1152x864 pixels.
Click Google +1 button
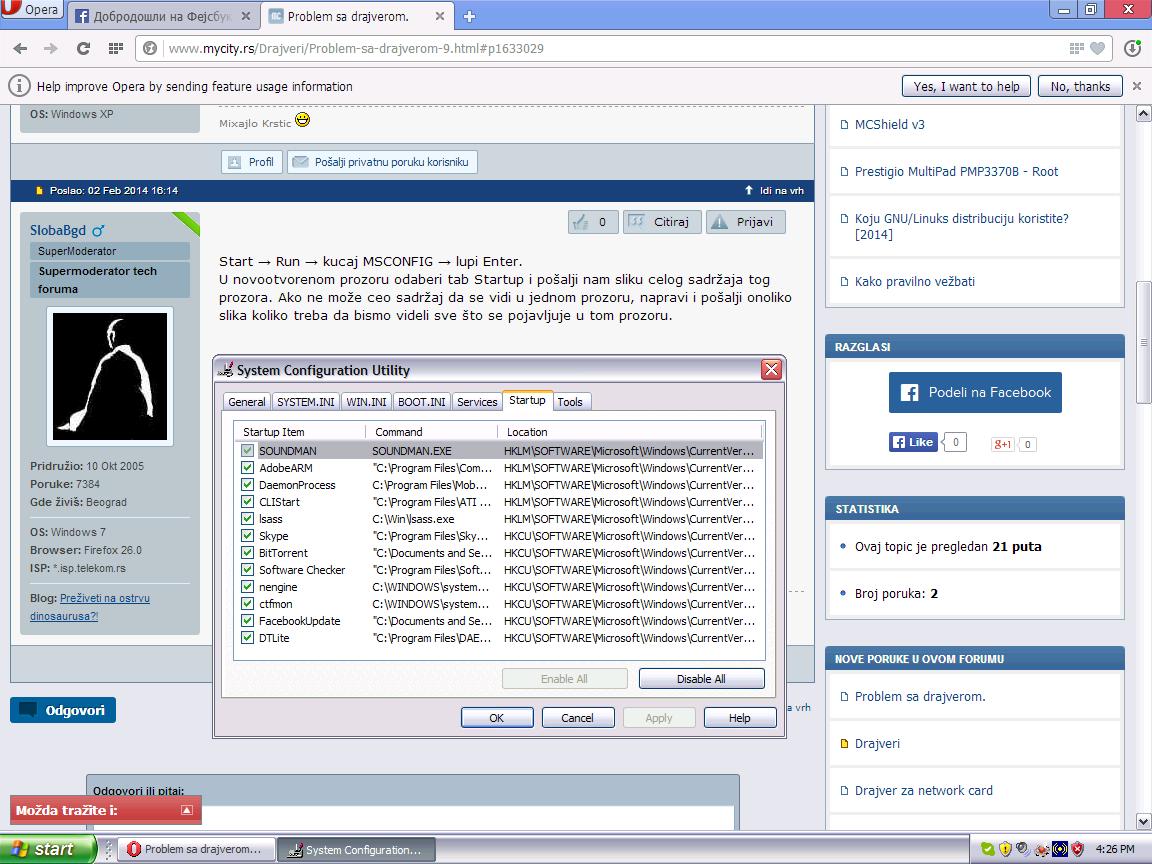click(x=1002, y=444)
